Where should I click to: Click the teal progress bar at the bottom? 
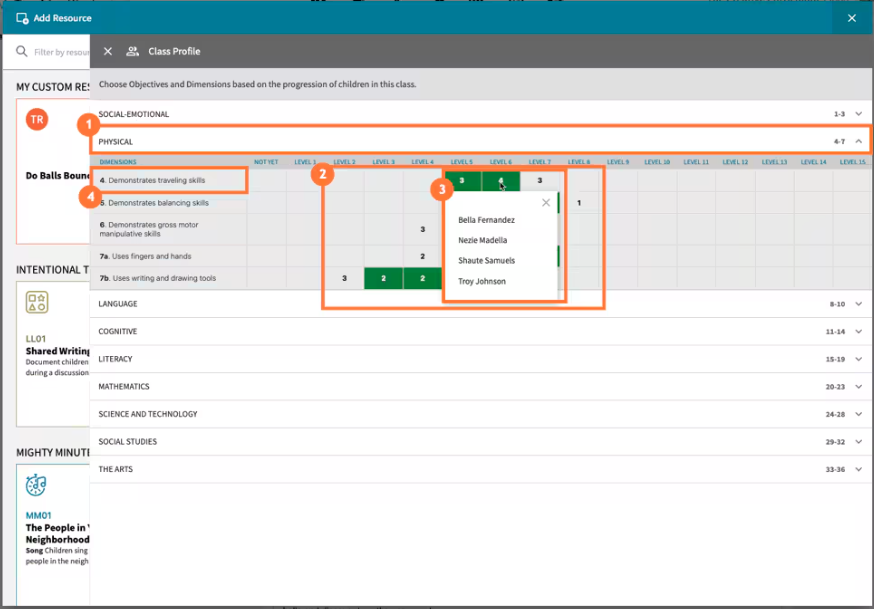tap(437, 606)
